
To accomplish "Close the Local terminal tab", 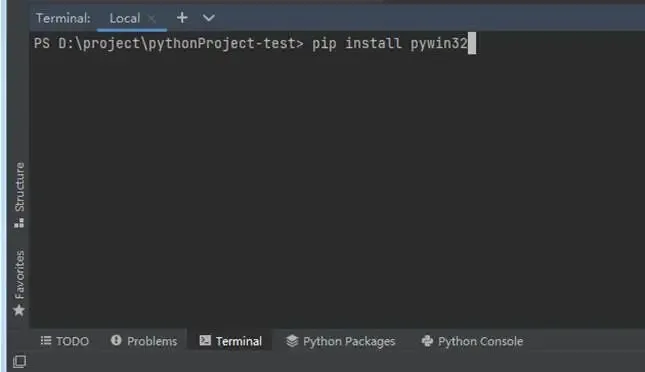I will pyautogui.click(x=152, y=19).
